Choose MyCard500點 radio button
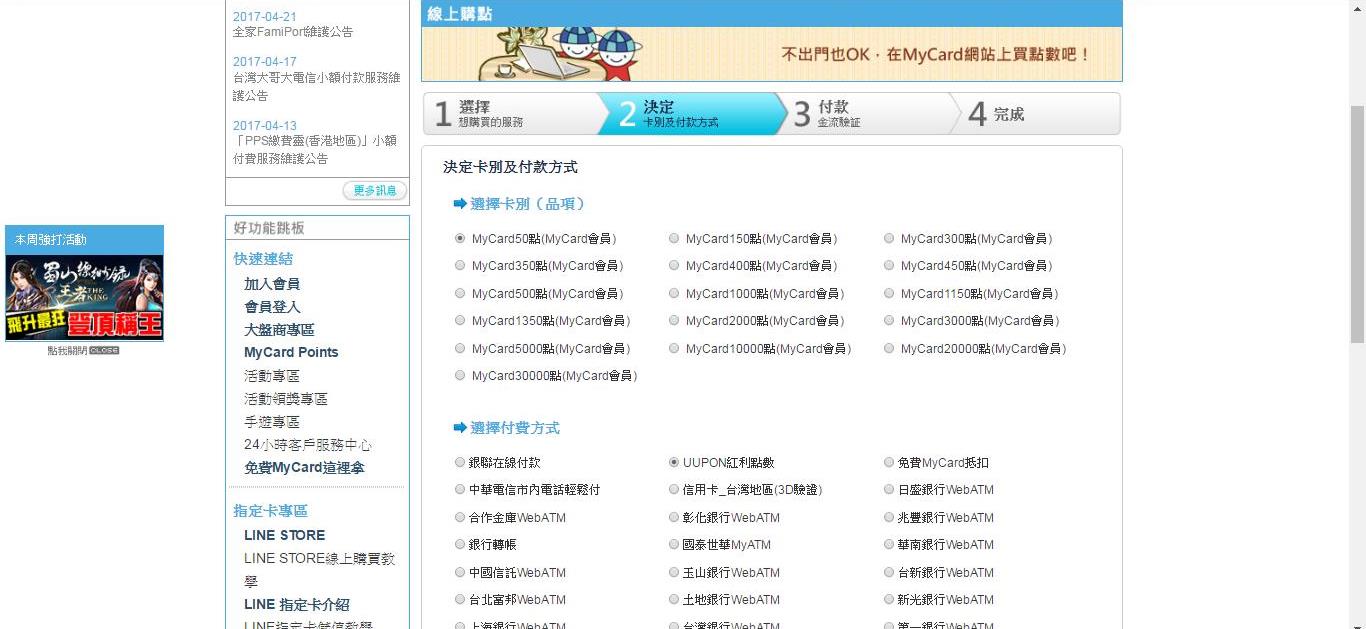 point(460,294)
